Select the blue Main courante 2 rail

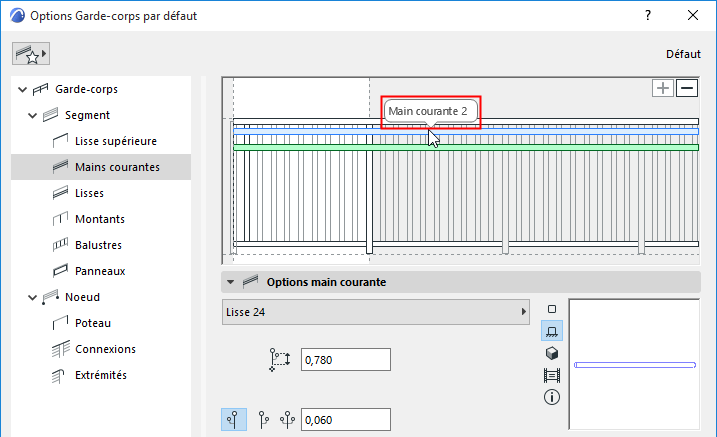click(466, 132)
